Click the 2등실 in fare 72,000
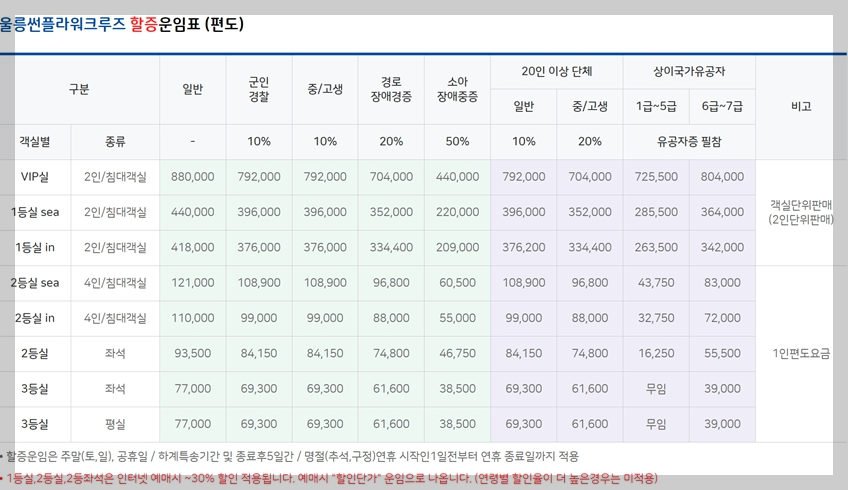The width and height of the screenshot is (848, 490). coord(722,318)
